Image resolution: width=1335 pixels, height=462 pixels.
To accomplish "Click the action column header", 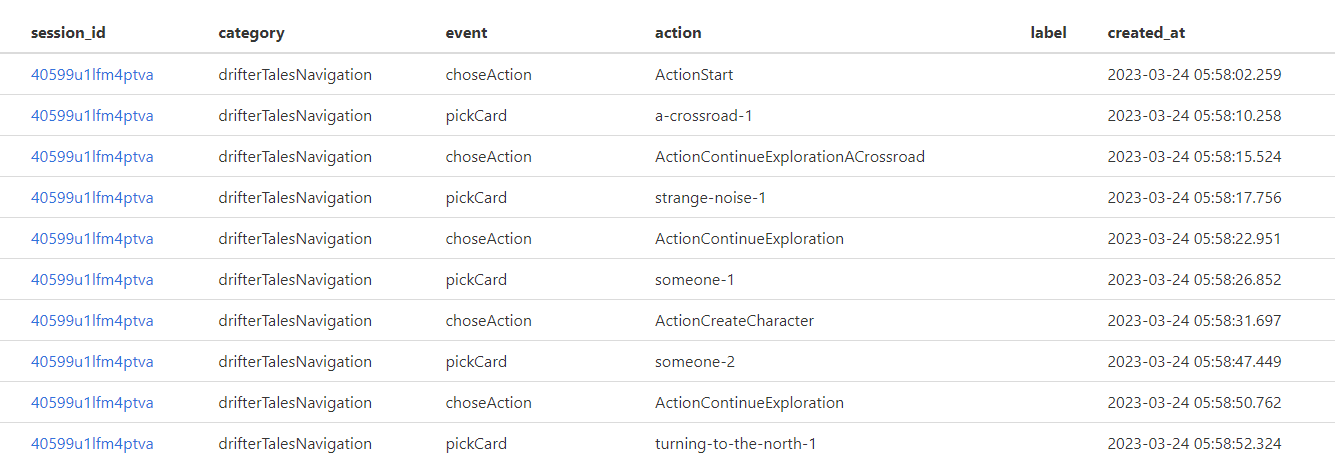I will (678, 32).
